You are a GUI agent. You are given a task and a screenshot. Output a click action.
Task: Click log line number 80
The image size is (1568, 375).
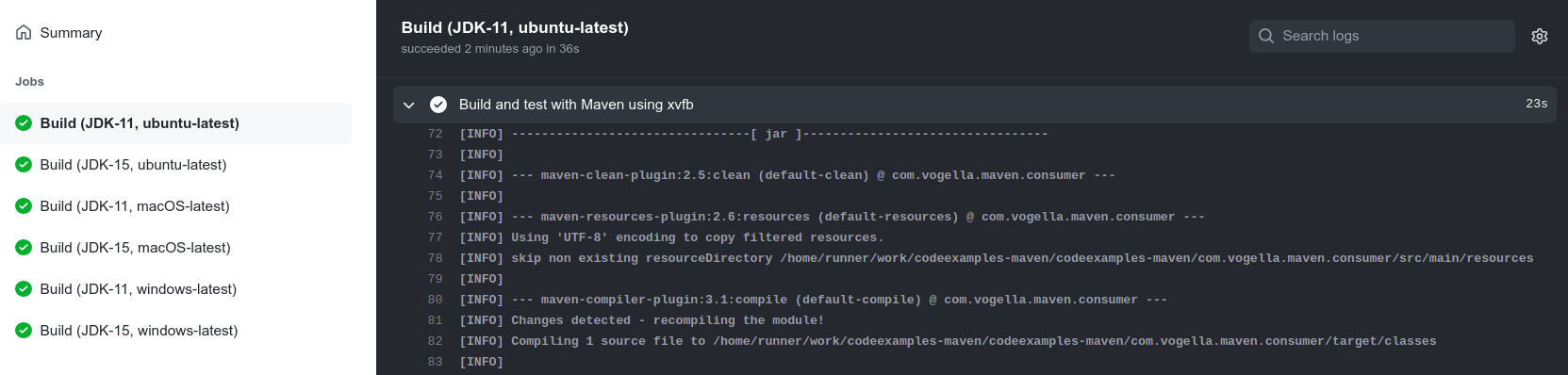click(435, 300)
